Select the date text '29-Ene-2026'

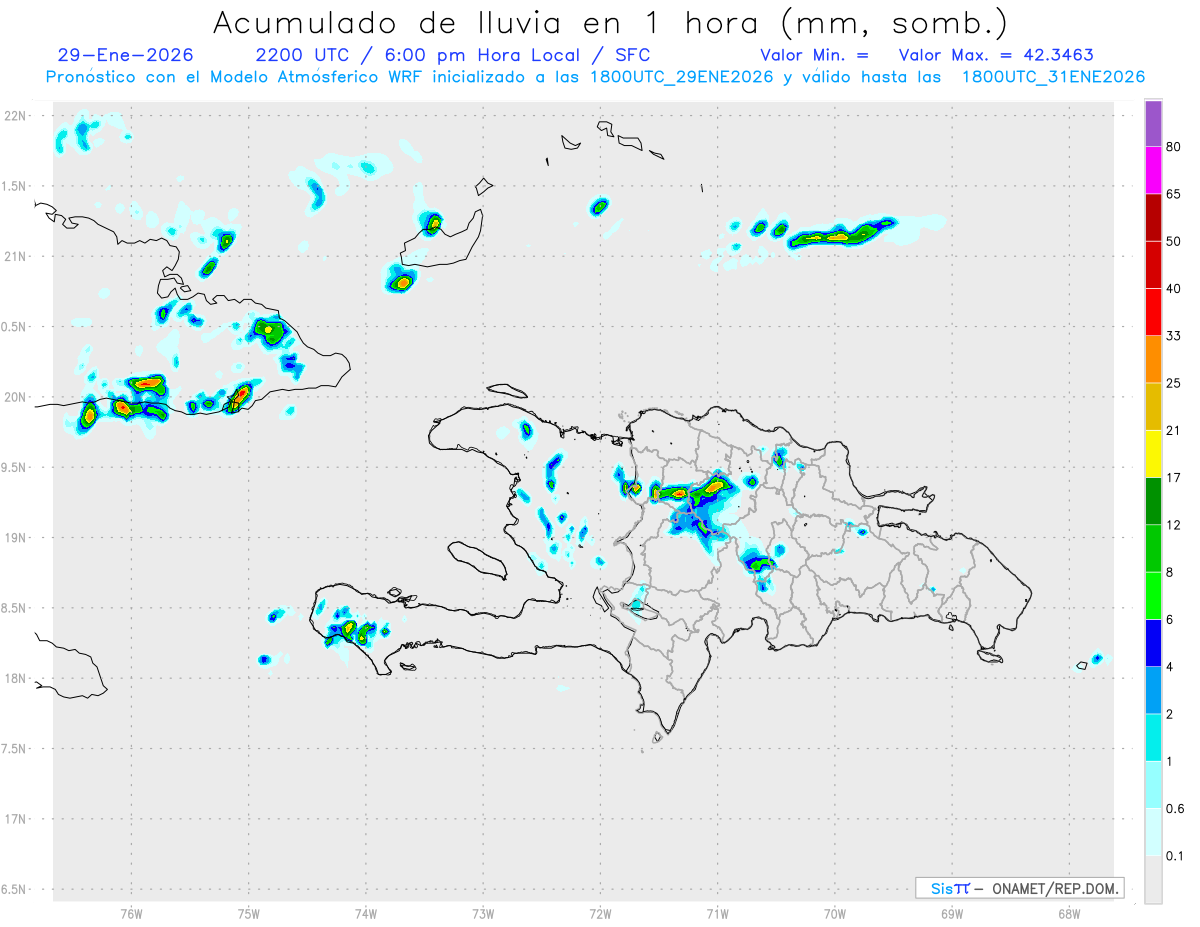tap(126, 55)
